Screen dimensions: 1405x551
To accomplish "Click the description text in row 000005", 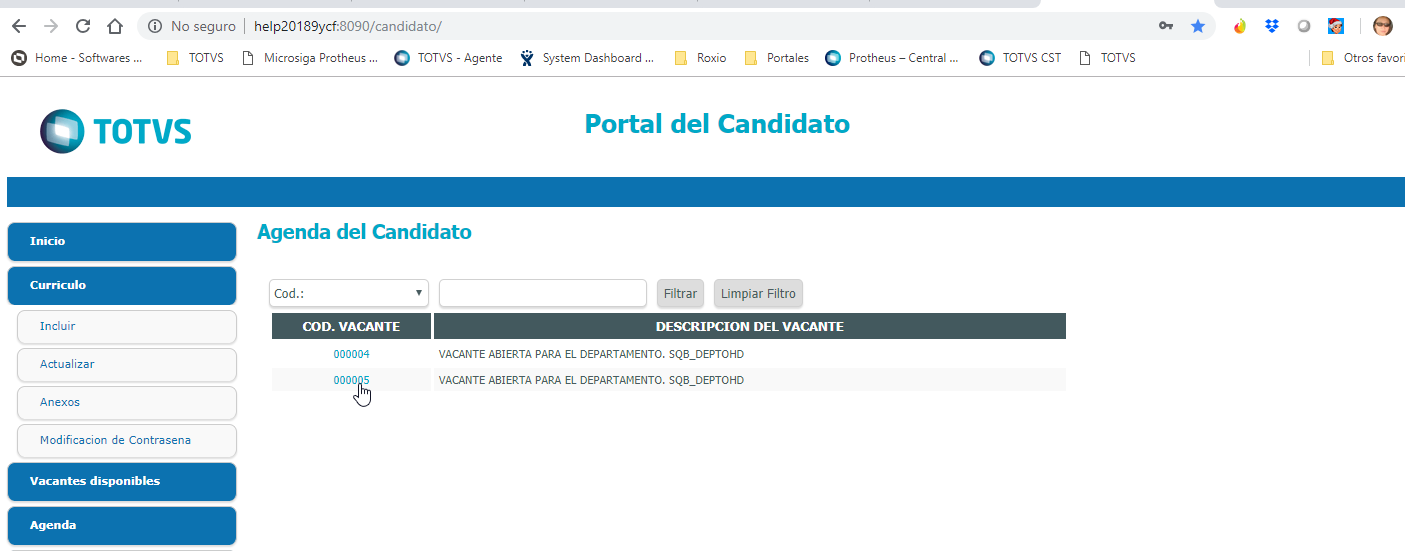I will (x=591, y=380).
